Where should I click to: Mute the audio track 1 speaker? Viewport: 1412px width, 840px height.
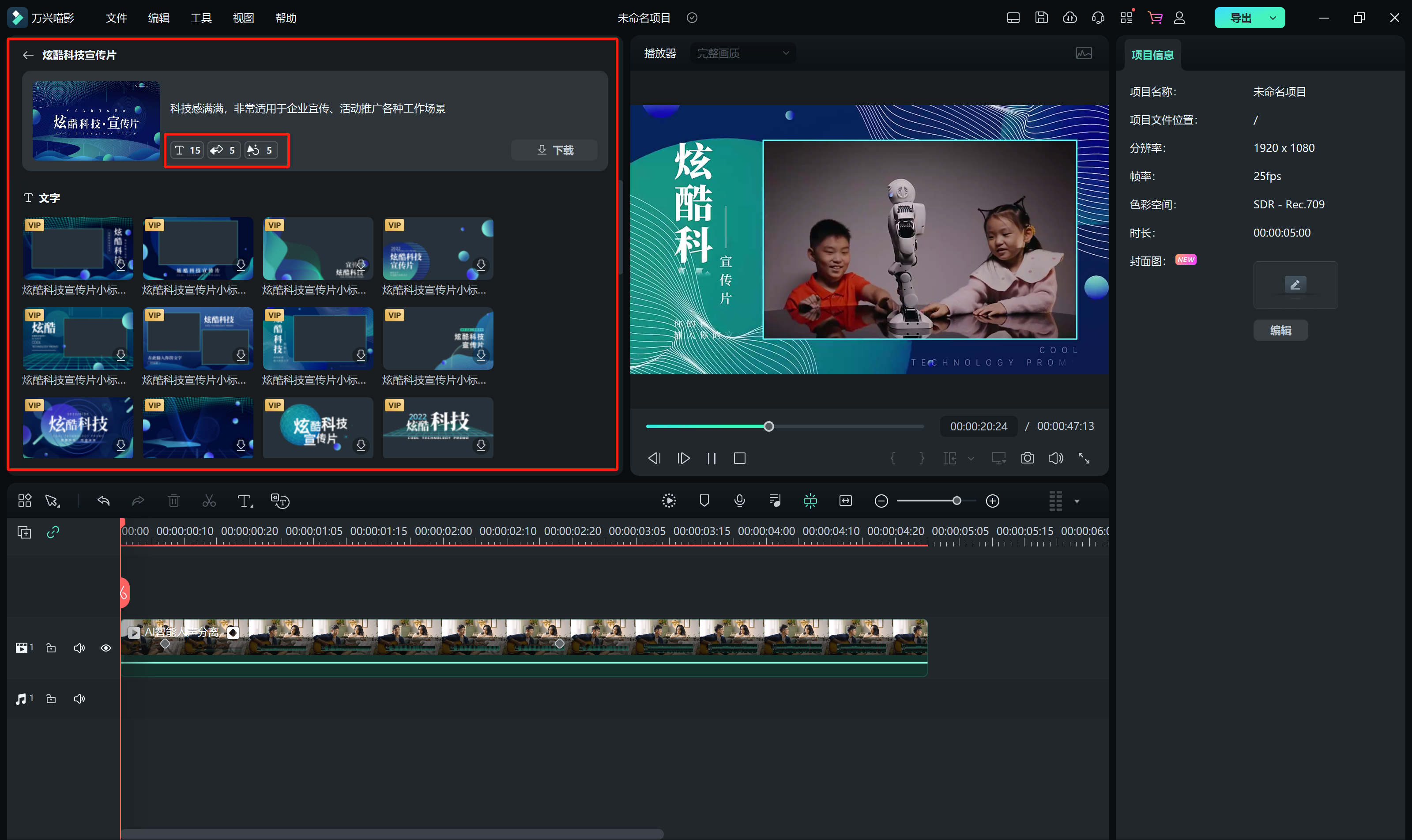(x=79, y=698)
